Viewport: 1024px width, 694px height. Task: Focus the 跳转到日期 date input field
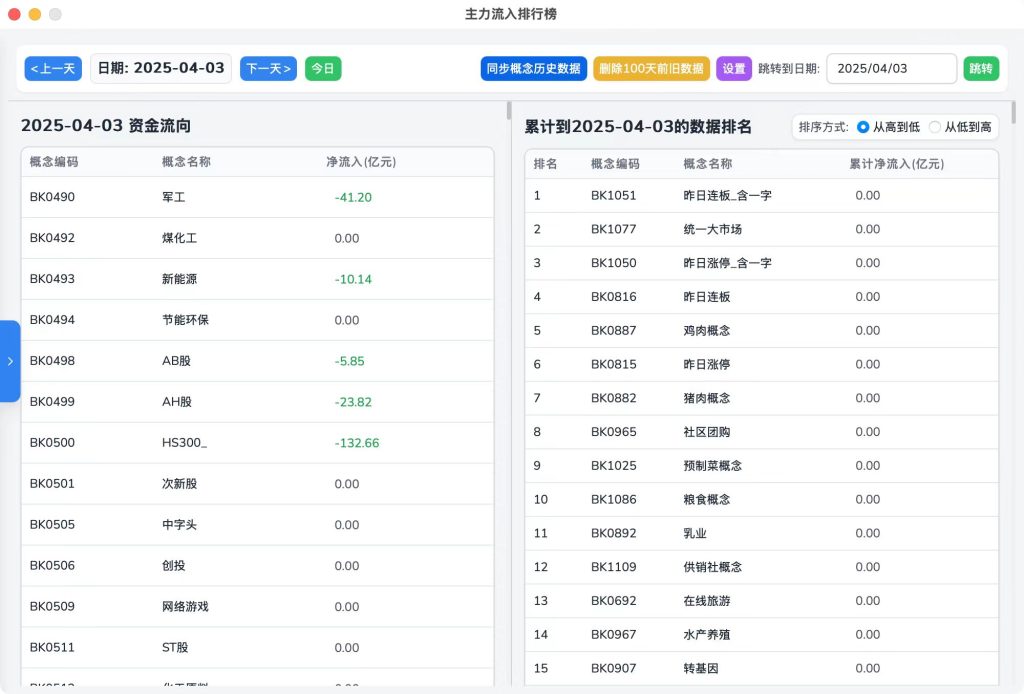891,69
